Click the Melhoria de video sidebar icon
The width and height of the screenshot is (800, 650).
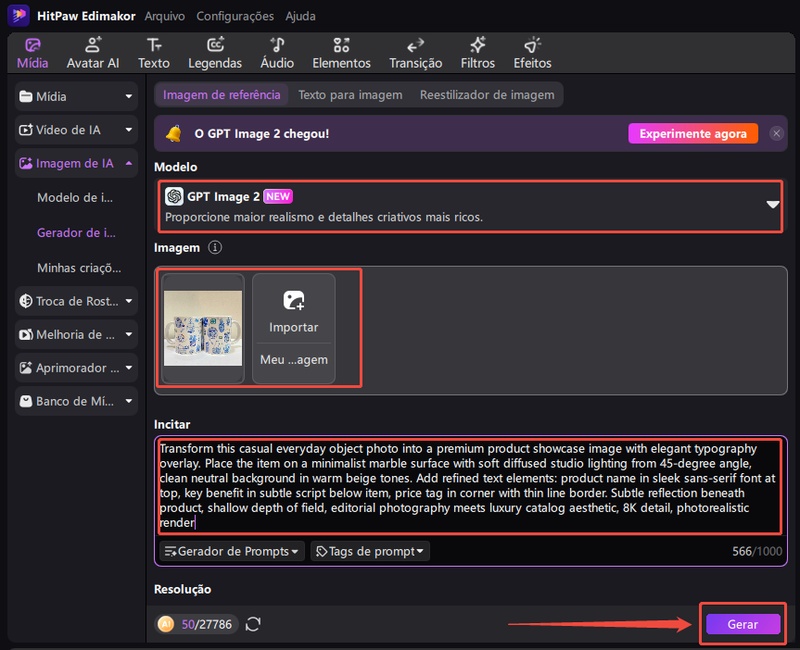pos(26,335)
